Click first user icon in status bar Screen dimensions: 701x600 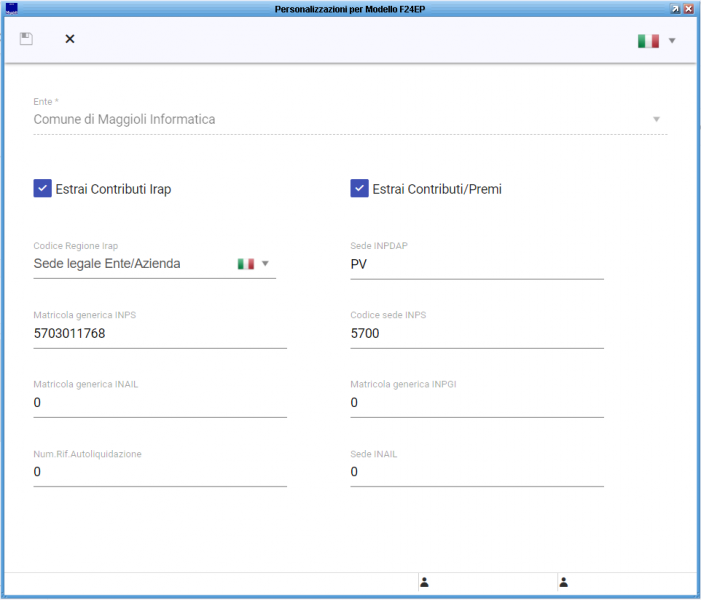tap(425, 582)
